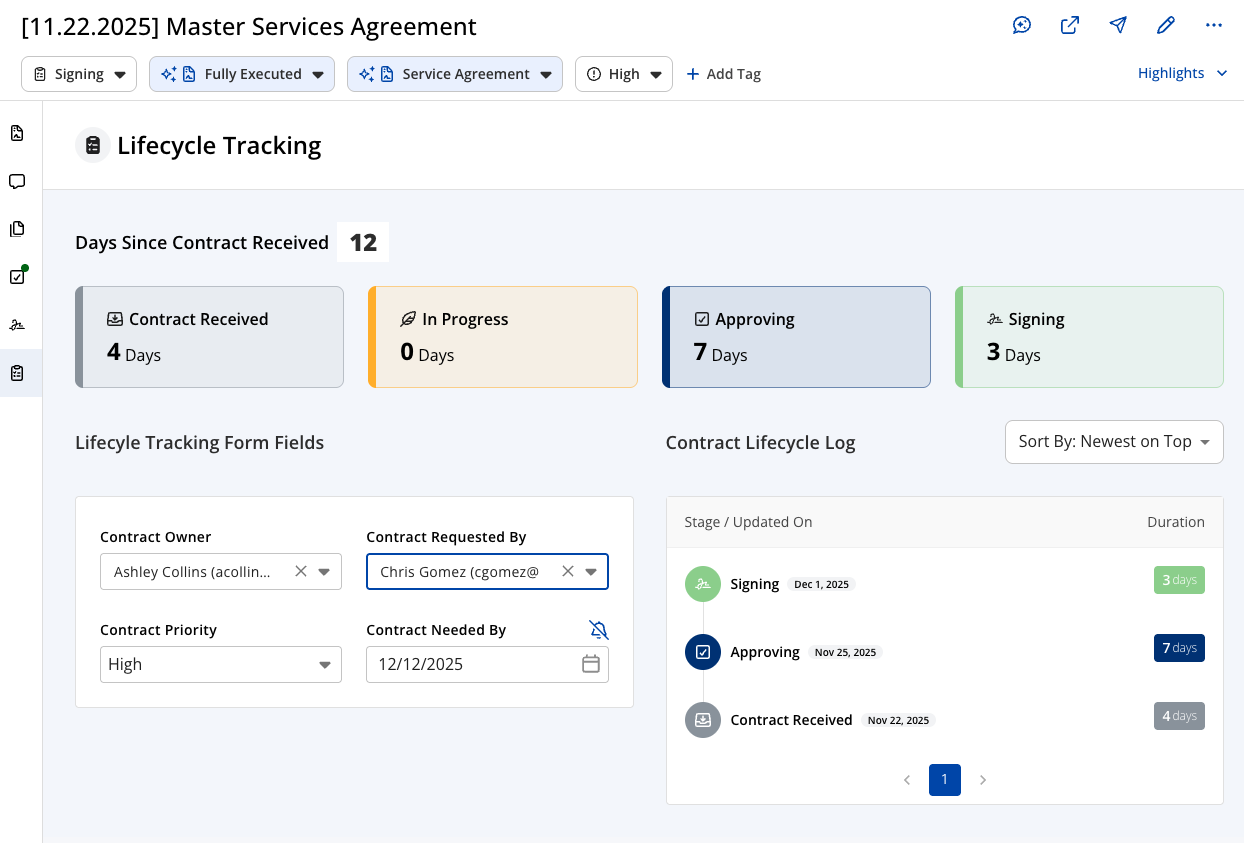Image resolution: width=1244 pixels, height=843 pixels.
Task: Open the edit pencil icon
Action: (x=1165, y=25)
